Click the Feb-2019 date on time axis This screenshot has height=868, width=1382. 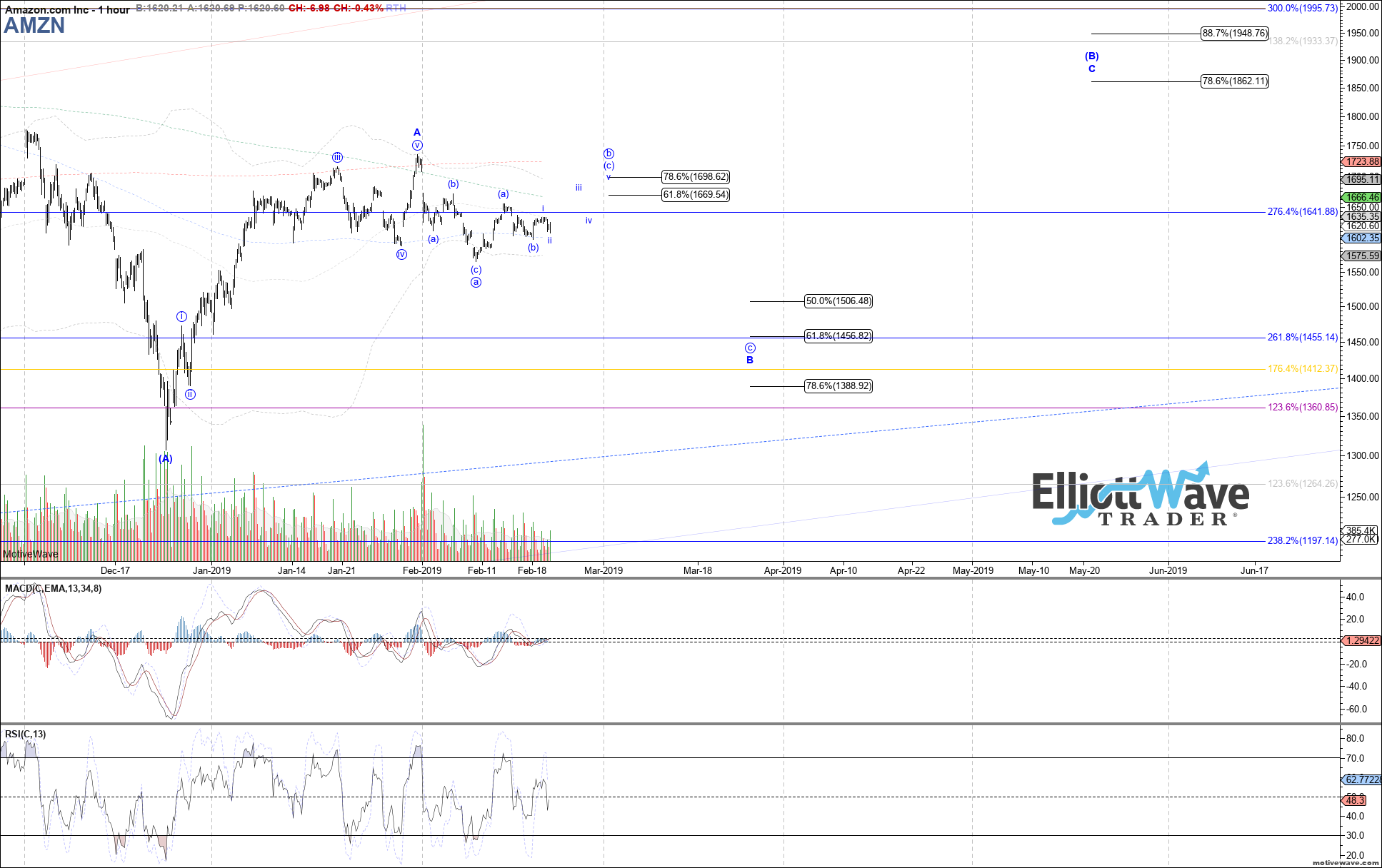click(422, 570)
